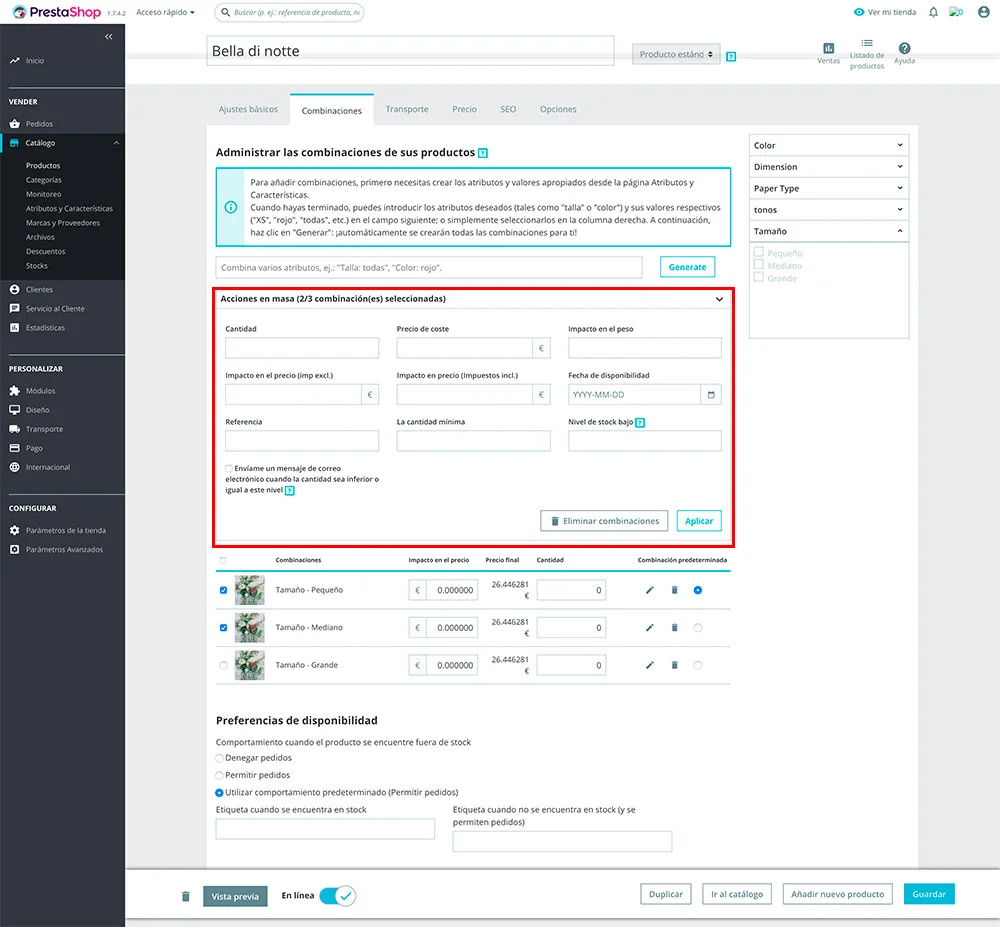Open Producto estándar type dropdown
The width and height of the screenshot is (1000, 927).
pos(676,54)
